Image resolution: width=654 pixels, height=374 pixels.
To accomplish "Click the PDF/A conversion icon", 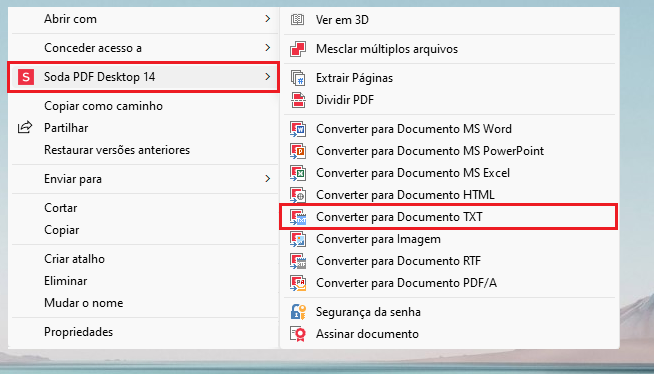I will coord(298,284).
